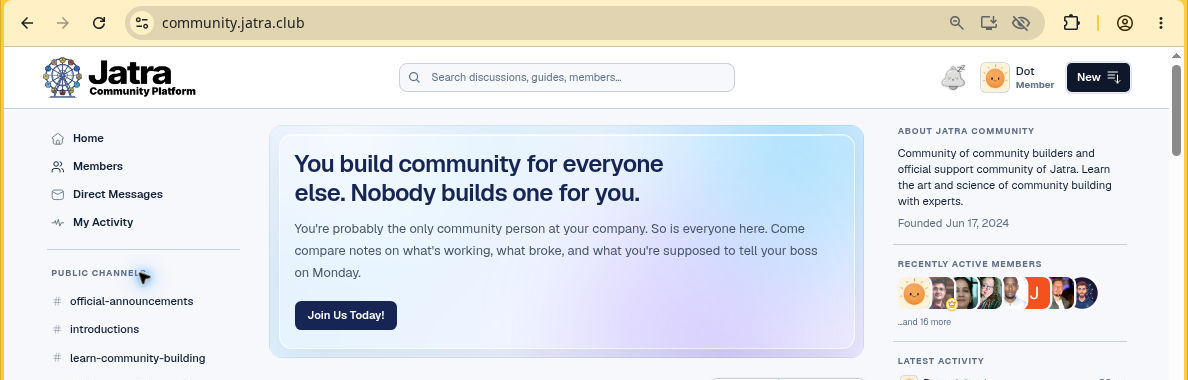Click the browser forward arrow
Viewport: 1188px width, 380px height.
63,23
